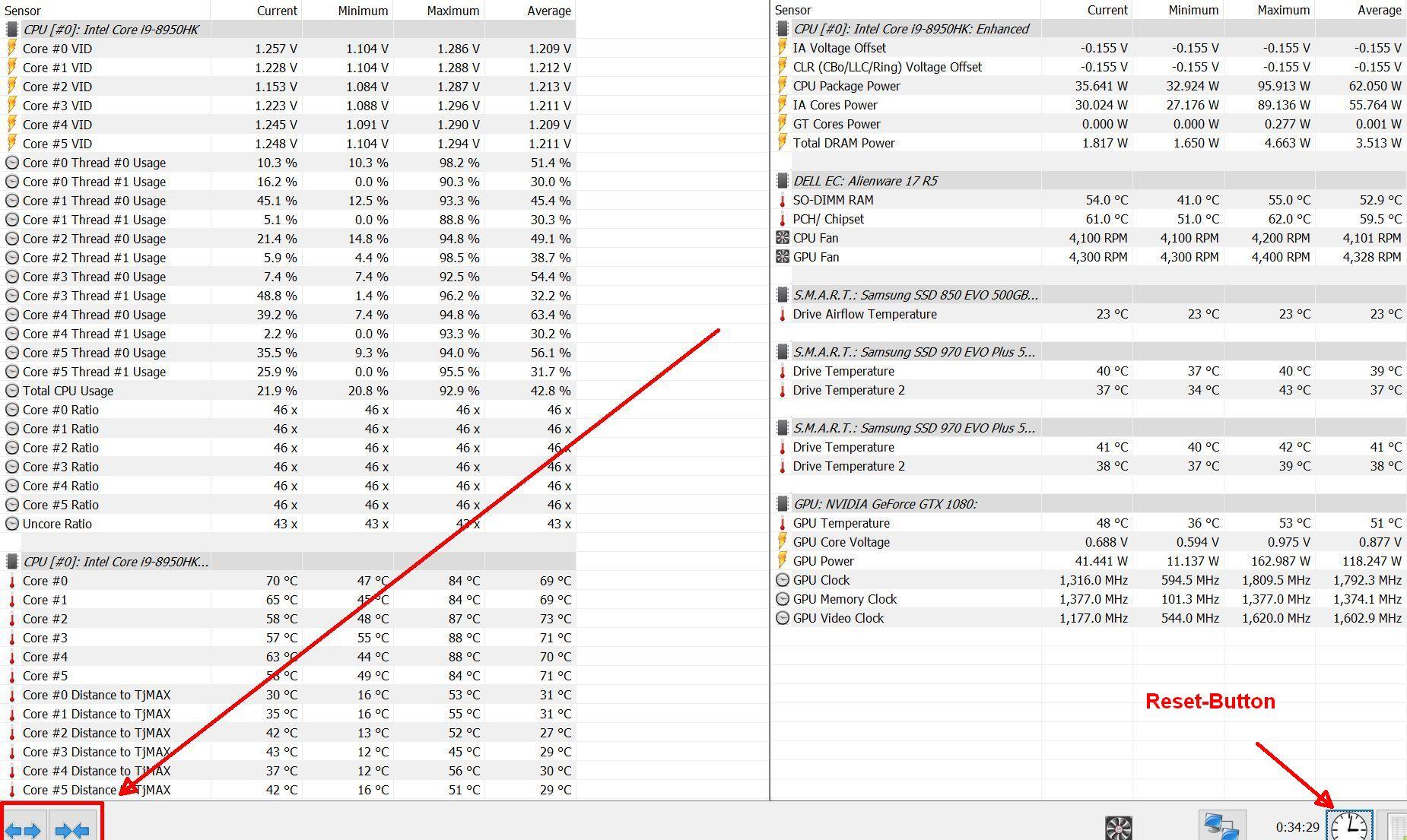Click the Maximum column header in right panel
Image resolution: width=1407 pixels, height=840 pixels.
tap(1269, 10)
